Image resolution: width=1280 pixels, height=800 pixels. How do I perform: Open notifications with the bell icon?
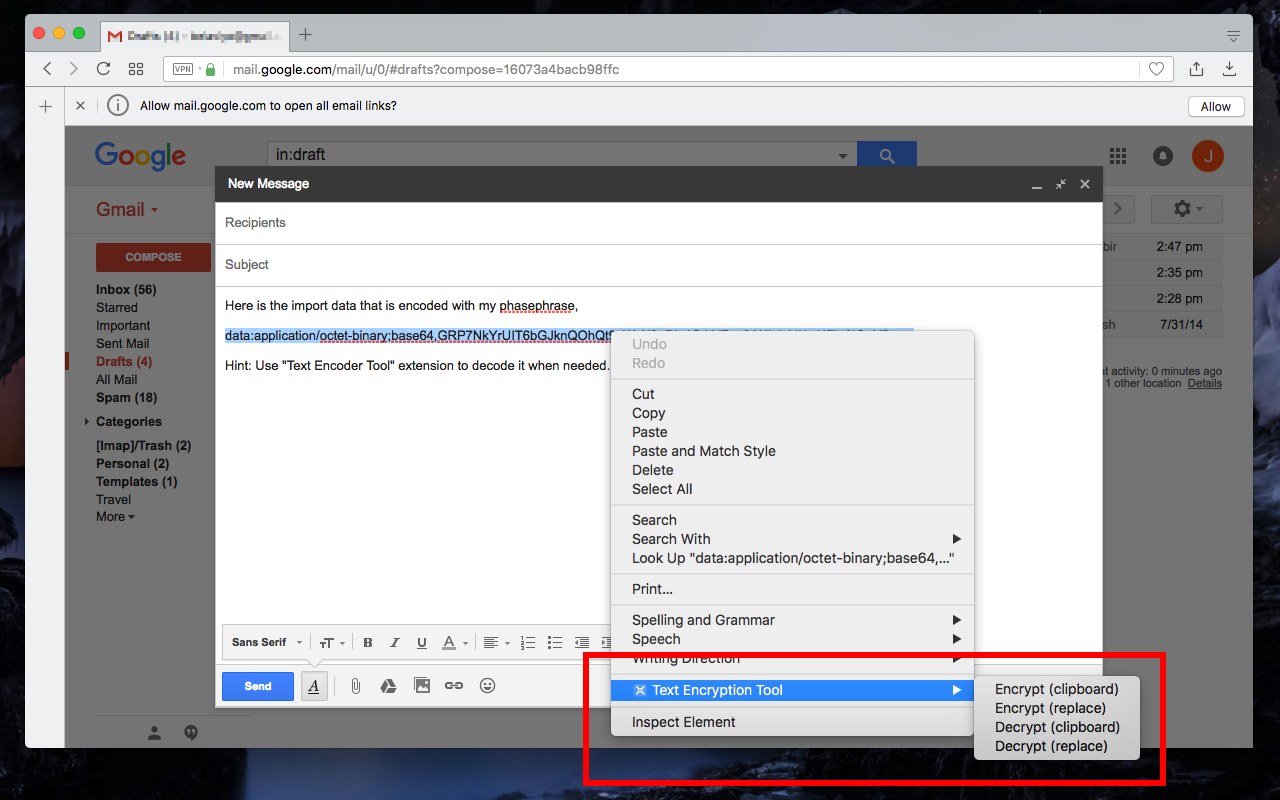pos(1162,156)
